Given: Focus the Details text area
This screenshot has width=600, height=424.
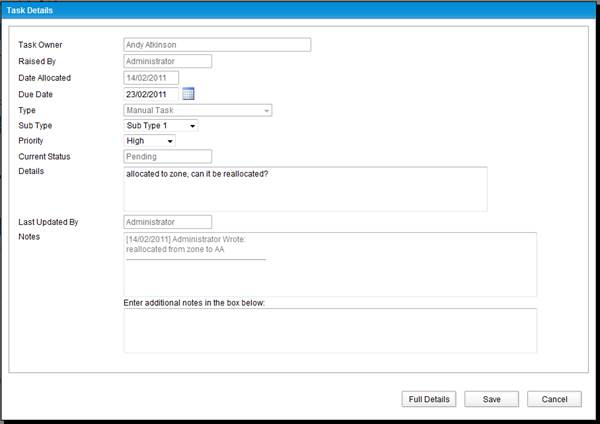Looking at the screenshot, I should point(305,189).
